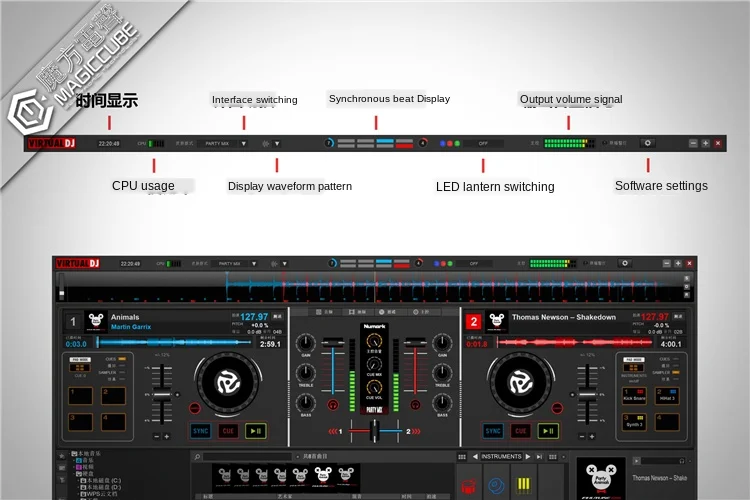This screenshot has height=500, width=750.
Task: Select 本地磁盘 (C:) in the folder tree
Action: (x=100, y=480)
